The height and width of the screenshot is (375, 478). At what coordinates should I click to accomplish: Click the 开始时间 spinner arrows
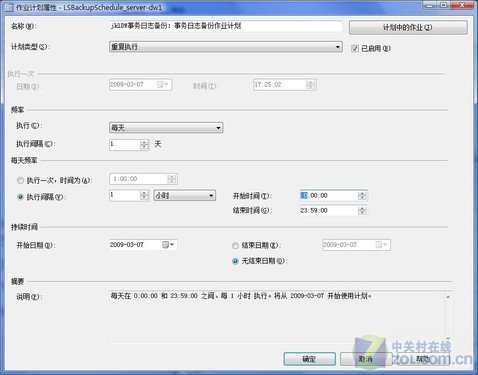click(362, 196)
